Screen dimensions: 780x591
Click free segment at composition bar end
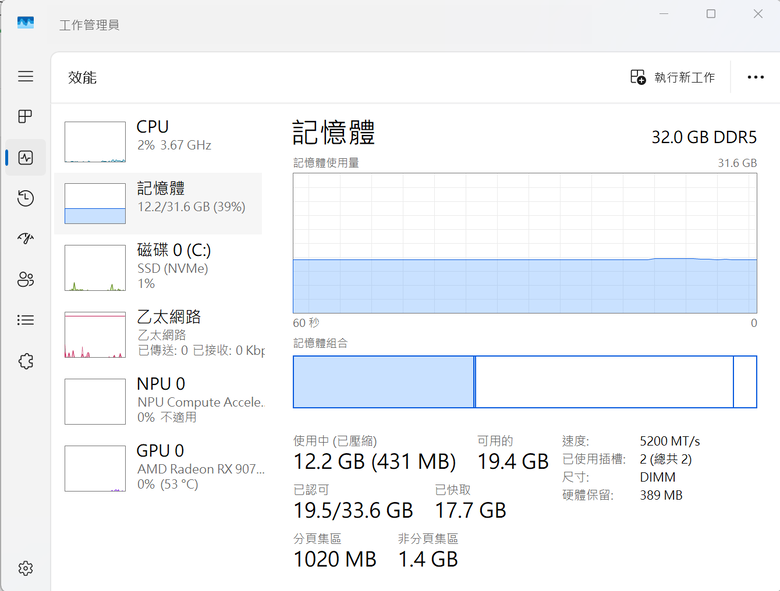[x=745, y=382]
